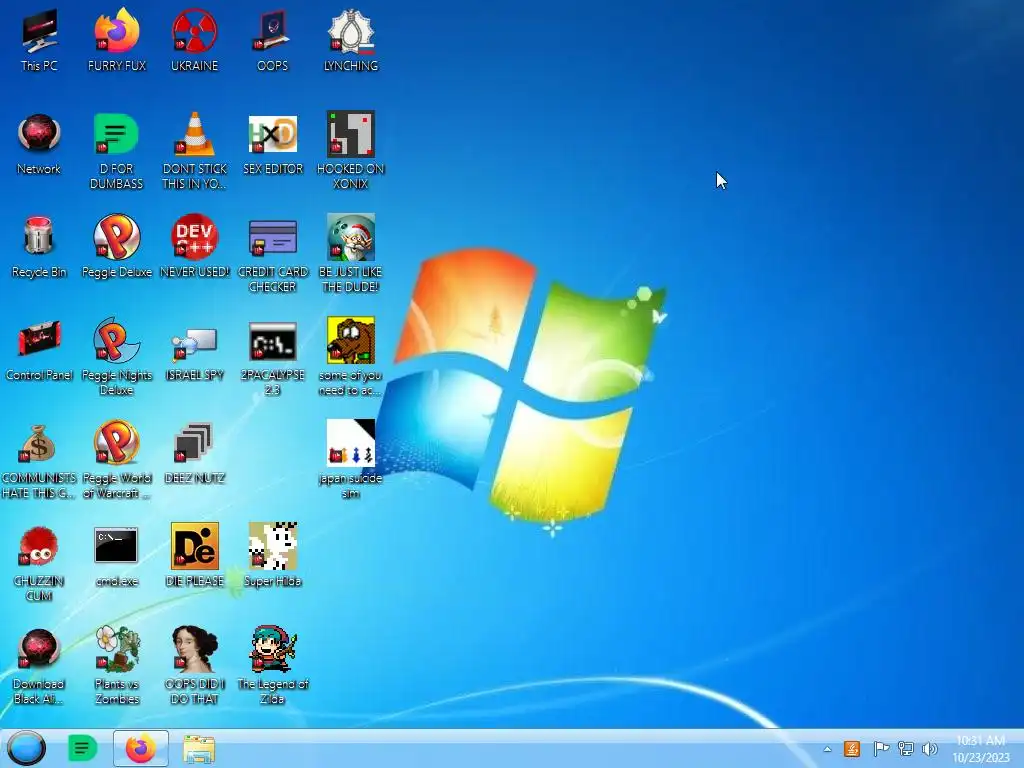Open the Start menu orb
The image size is (1024, 768).
27,748
